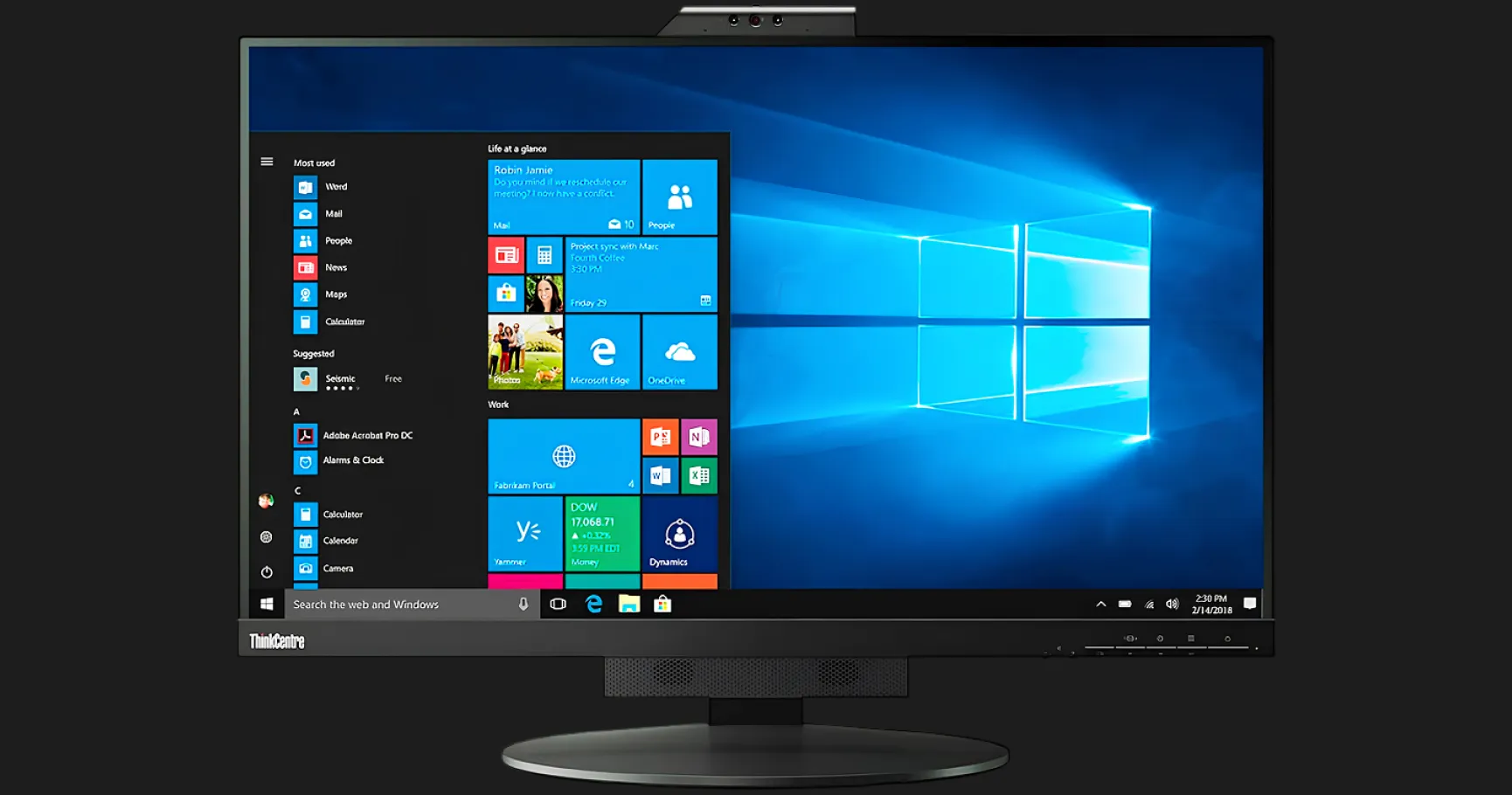Image resolution: width=1512 pixels, height=795 pixels.
Task: Click the Power button in Start menu
Action: (267, 572)
